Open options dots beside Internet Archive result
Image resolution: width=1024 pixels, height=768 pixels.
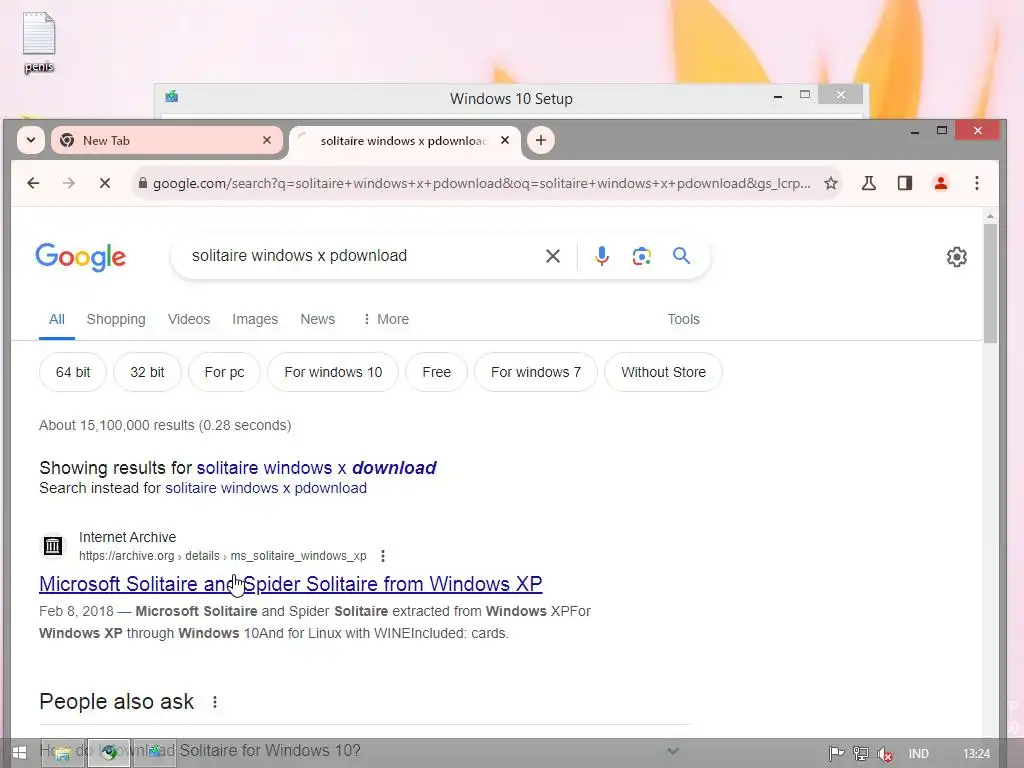pos(383,556)
